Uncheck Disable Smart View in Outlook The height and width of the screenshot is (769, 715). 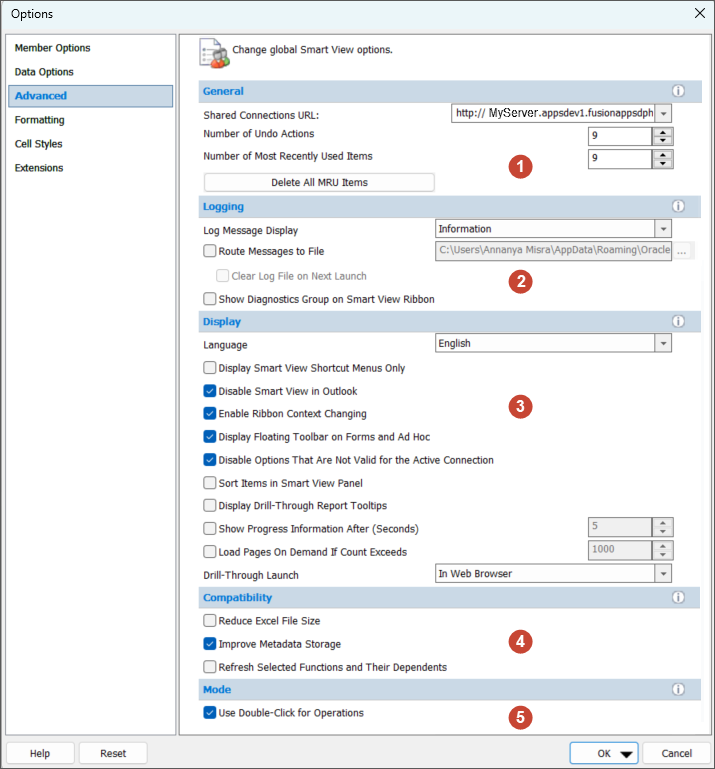coord(210,391)
